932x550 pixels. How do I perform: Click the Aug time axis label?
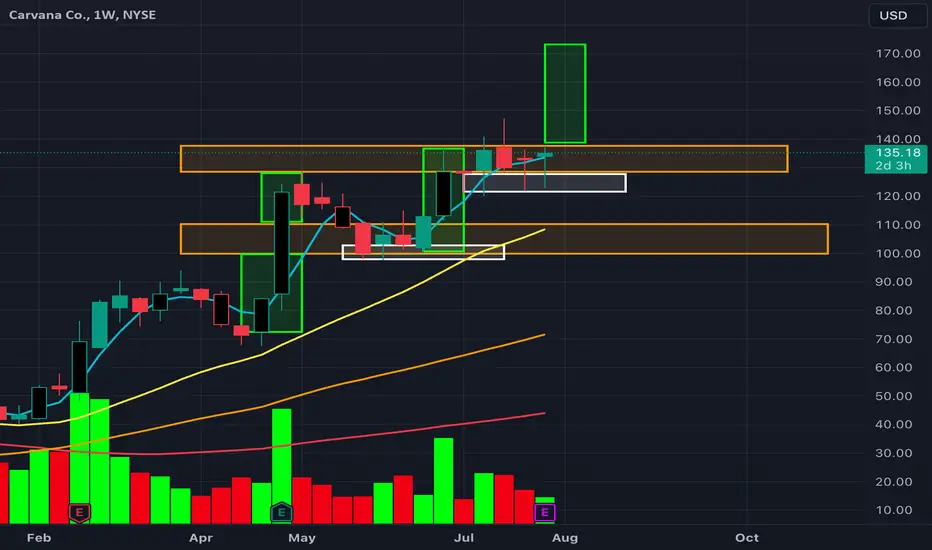point(565,538)
